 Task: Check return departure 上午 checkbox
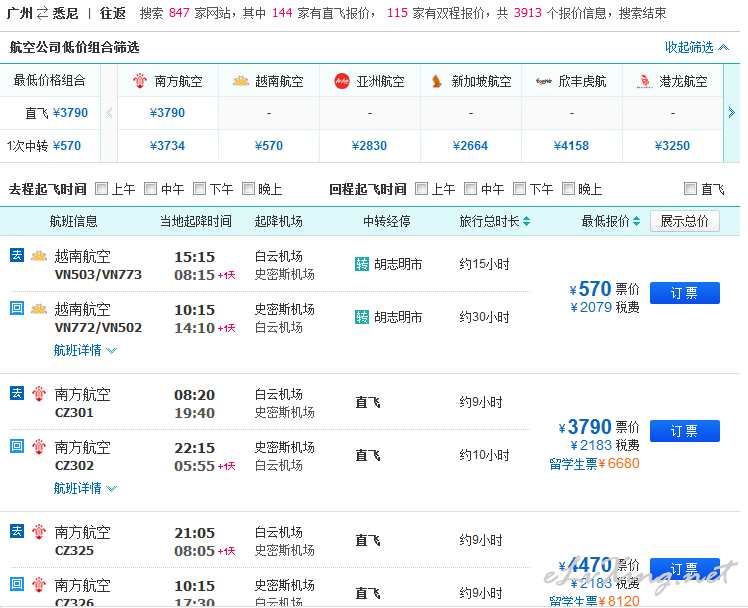[x=421, y=189]
